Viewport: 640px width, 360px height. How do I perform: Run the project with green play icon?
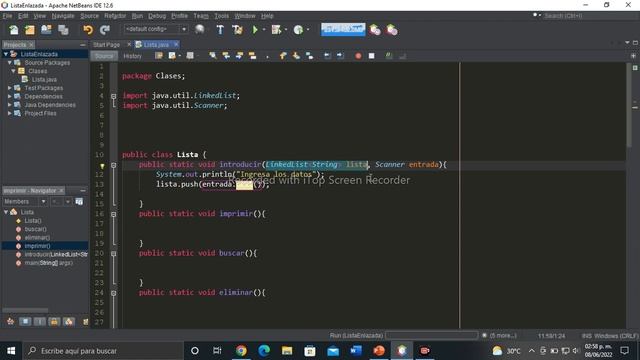click(255, 30)
